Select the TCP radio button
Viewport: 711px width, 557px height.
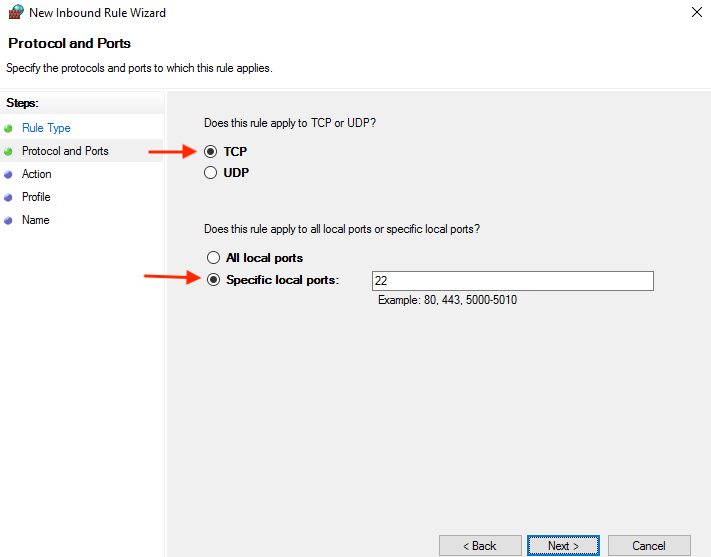(x=210, y=151)
